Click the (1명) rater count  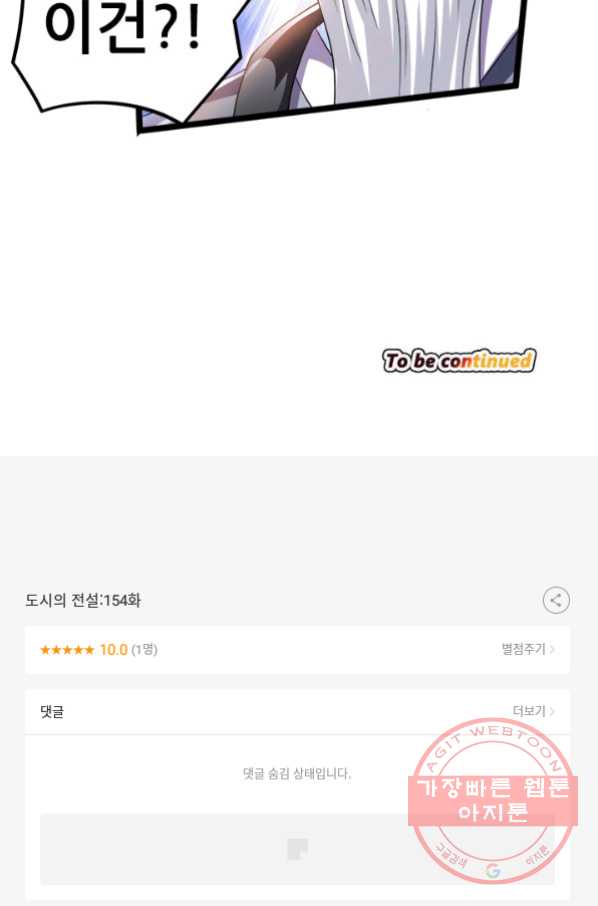[x=144, y=650]
